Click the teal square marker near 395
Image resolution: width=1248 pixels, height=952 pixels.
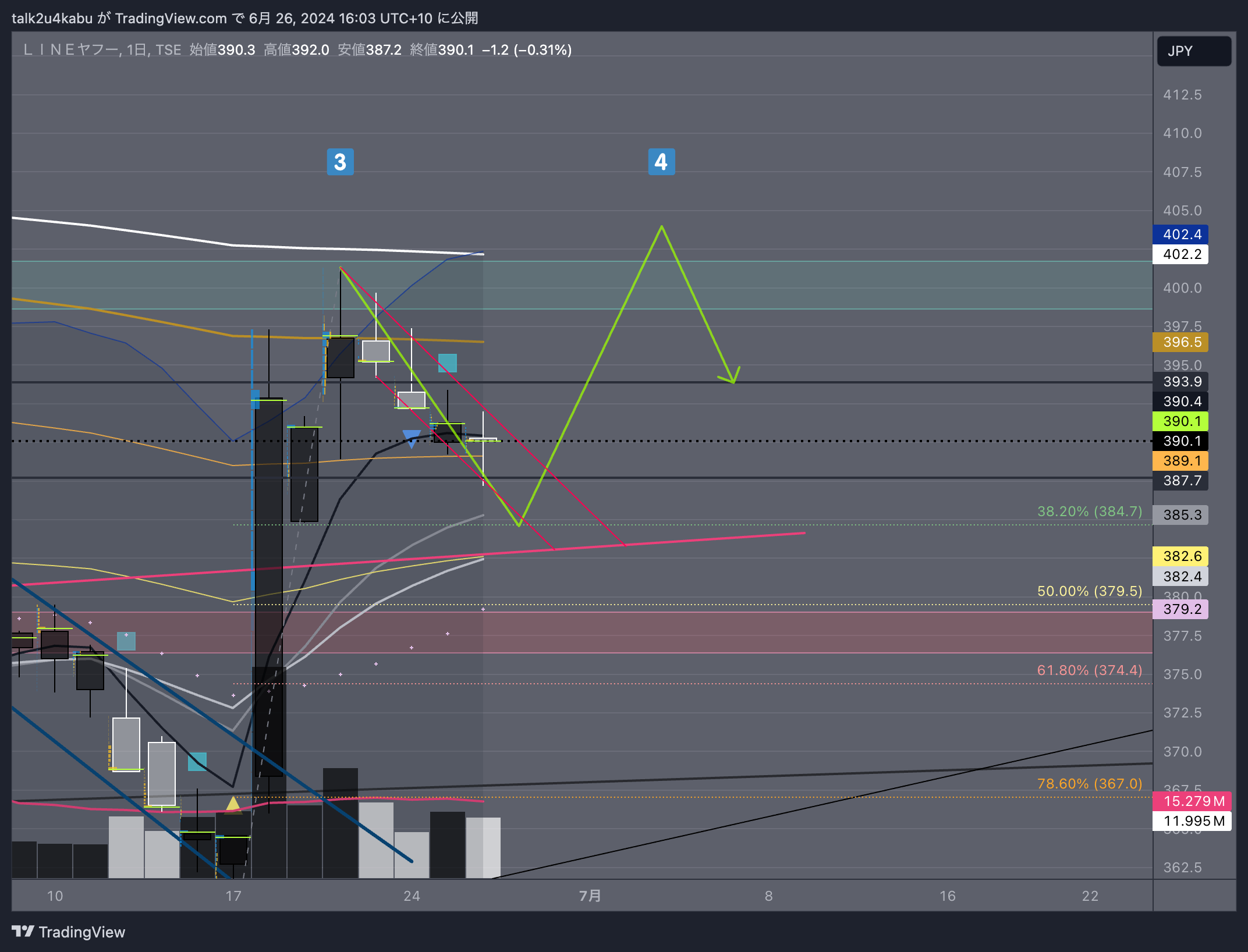tap(447, 363)
